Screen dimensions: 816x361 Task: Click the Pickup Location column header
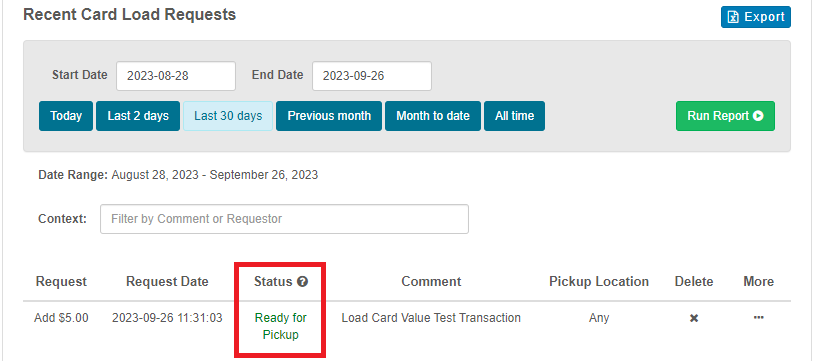599,282
